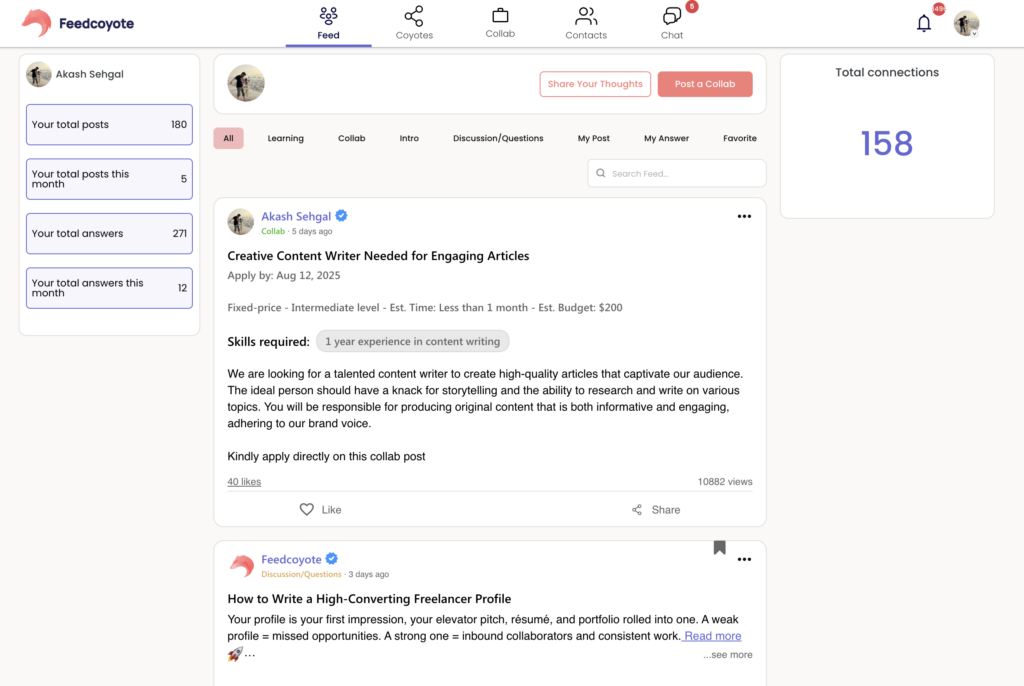Open Akash Sehgal post author name
Image resolution: width=1024 pixels, height=686 pixels.
[x=296, y=216]
